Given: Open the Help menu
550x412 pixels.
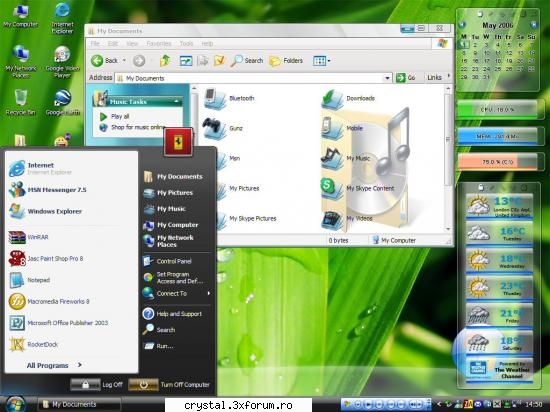Looking at the screenshot, I should (207, 43).
